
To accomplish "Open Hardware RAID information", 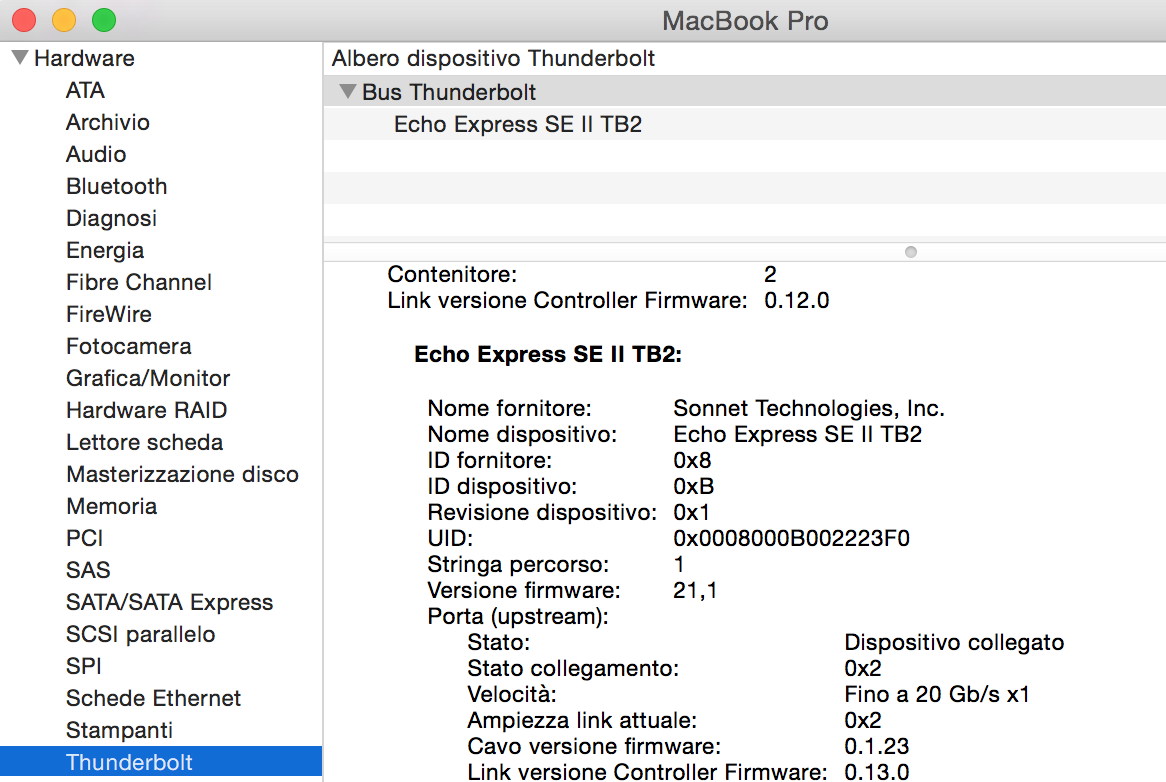I will (x=146, y=410).
